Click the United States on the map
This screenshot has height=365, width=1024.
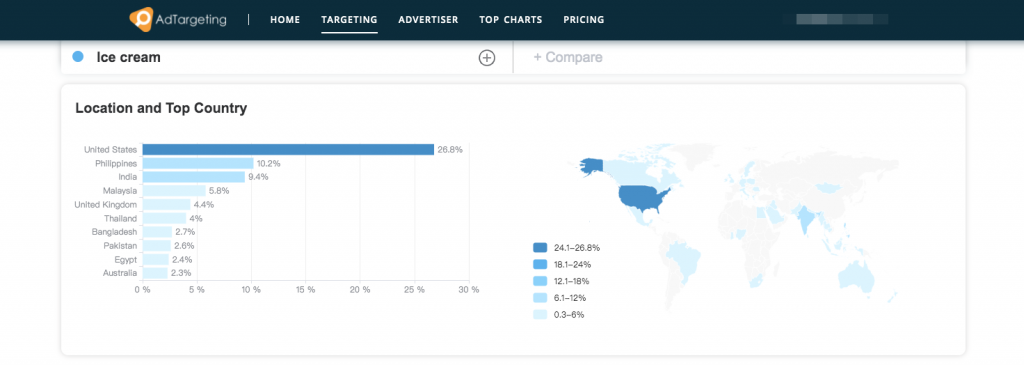coord(643,198)
